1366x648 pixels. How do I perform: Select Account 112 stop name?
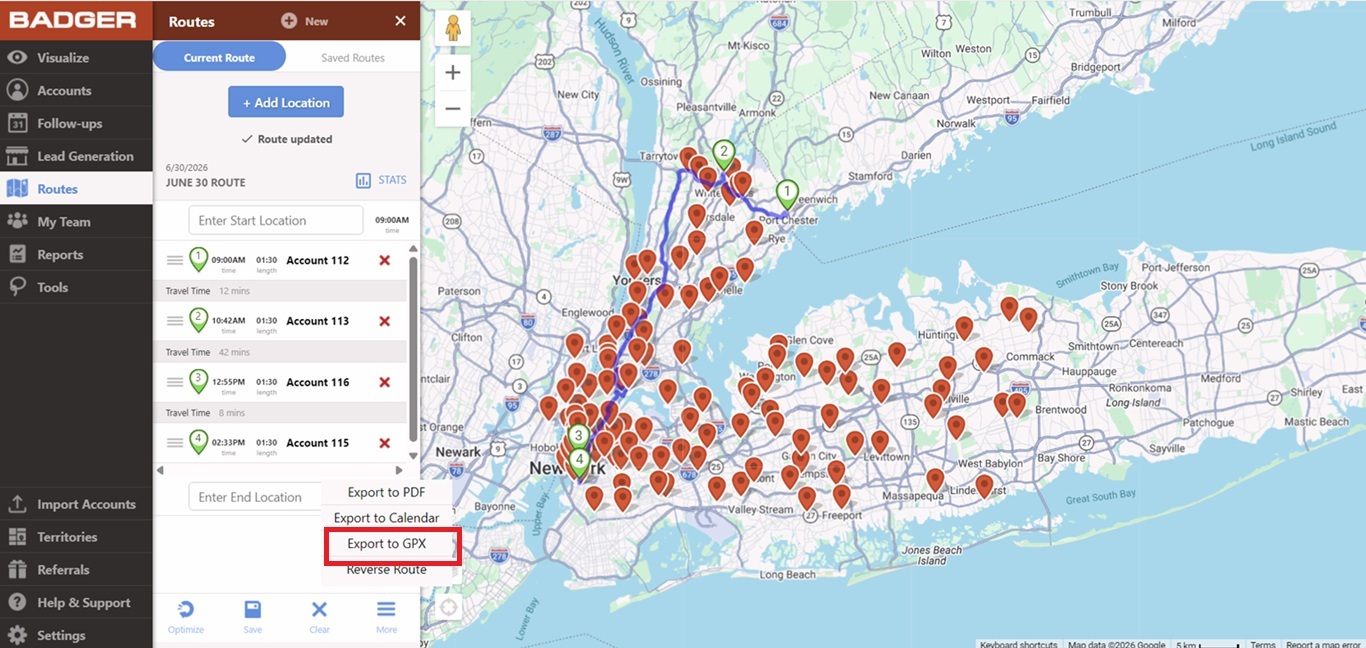317,260
